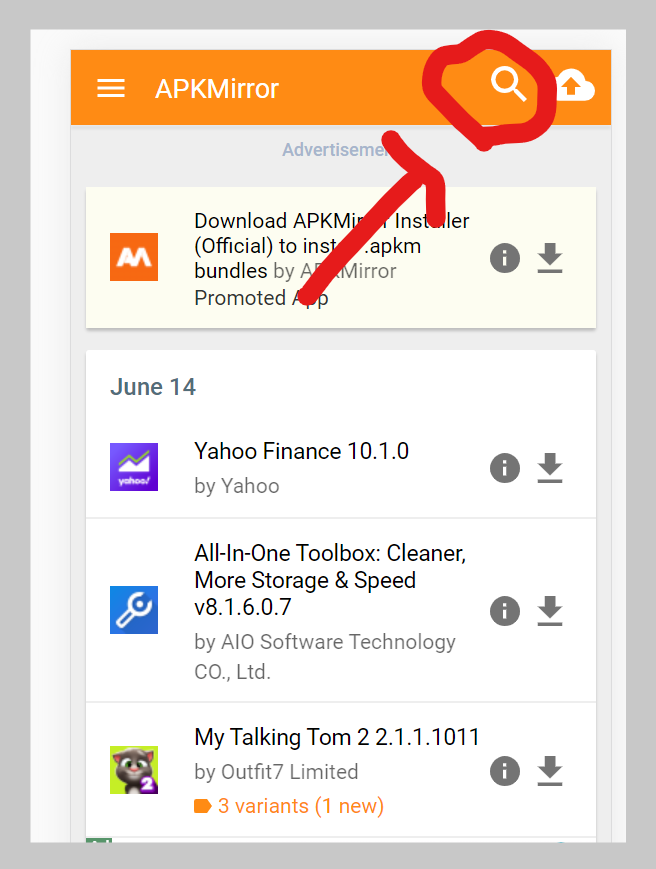
Task: Click the APKMirror site title
Action: [x=217, y=89]
